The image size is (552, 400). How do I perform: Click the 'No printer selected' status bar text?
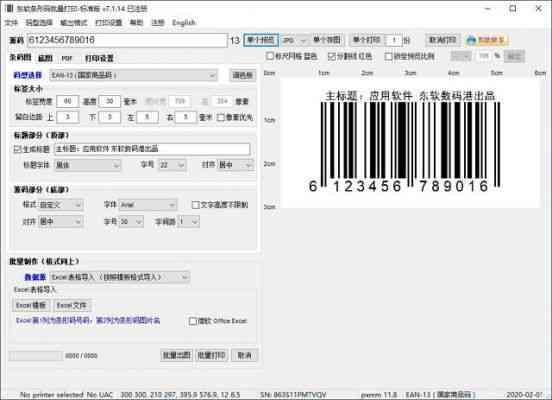click(52, 395)
